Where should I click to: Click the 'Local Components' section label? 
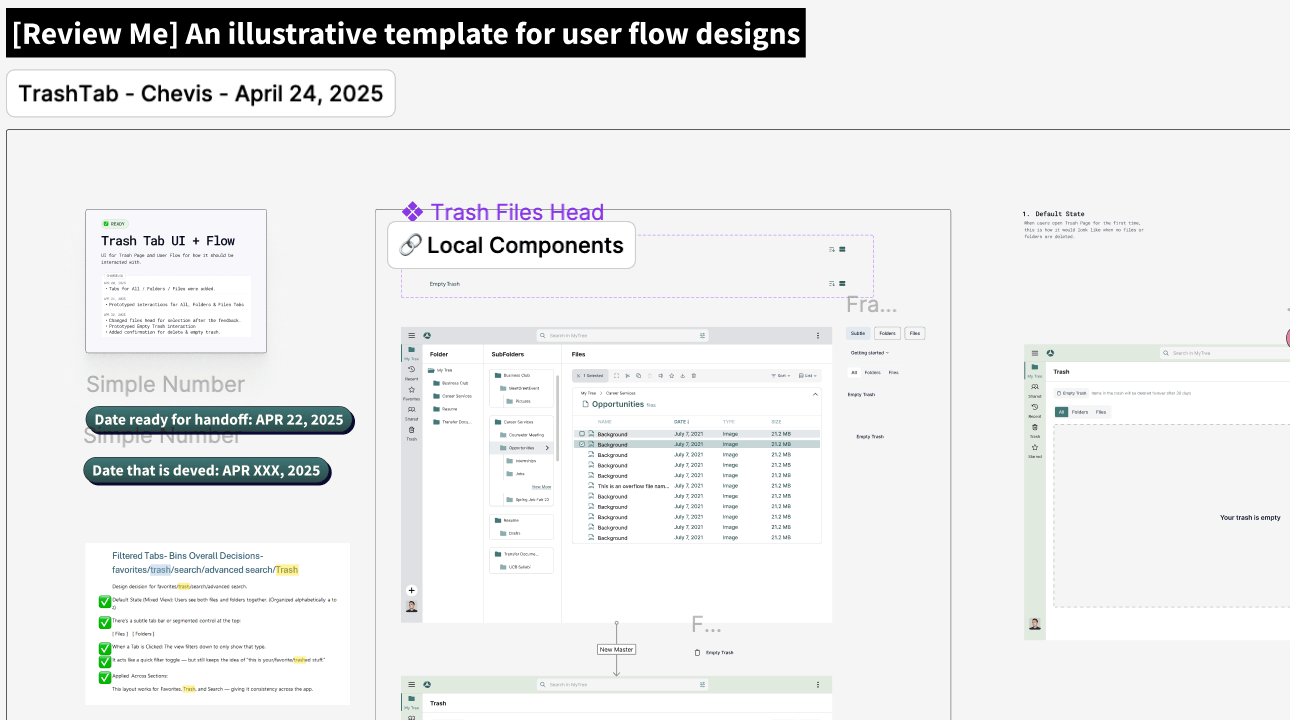click(x=511, y=245)
